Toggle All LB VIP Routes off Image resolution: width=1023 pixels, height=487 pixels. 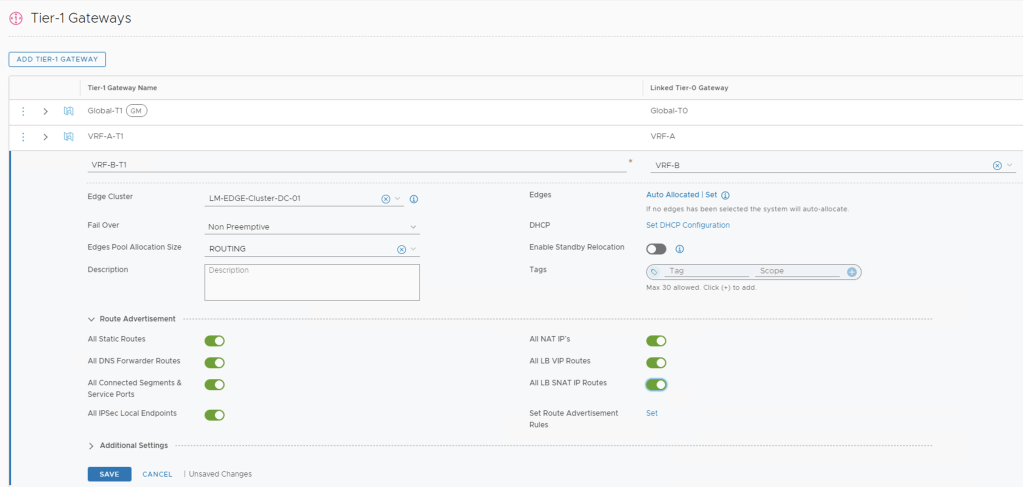coord(656,362)
